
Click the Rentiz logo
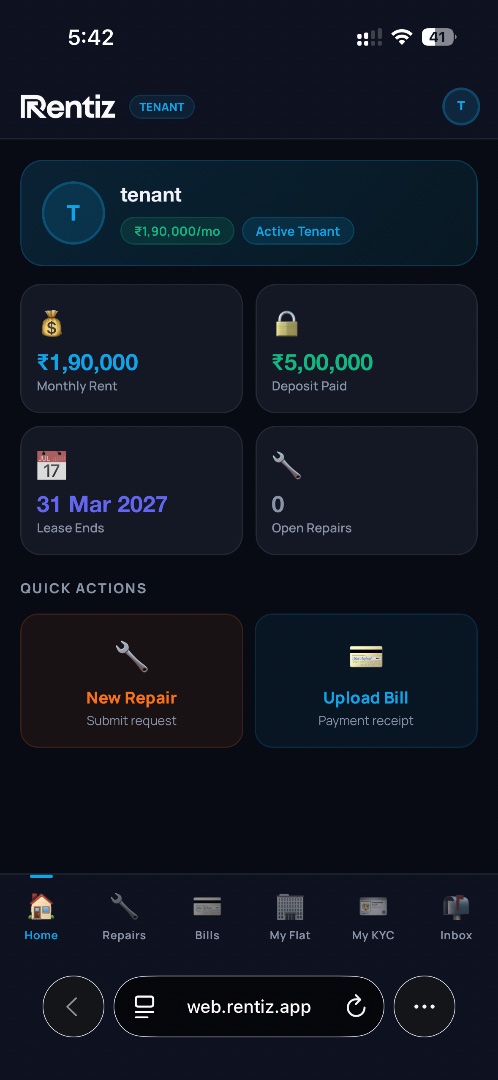point(68,107)
